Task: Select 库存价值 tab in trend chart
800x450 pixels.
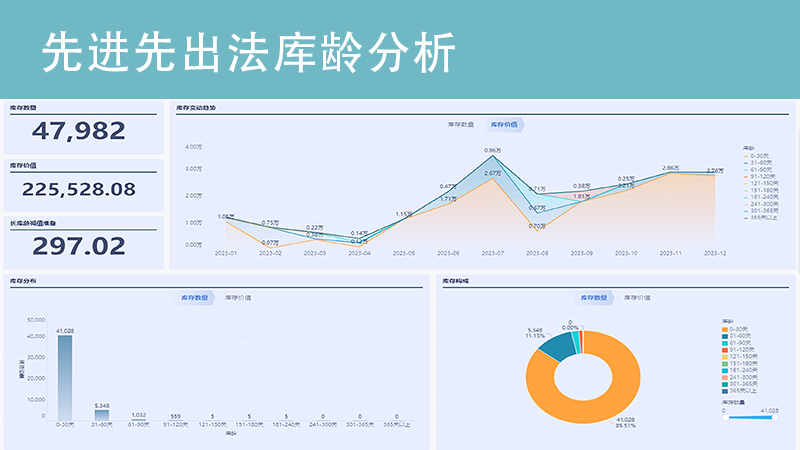Action: [504, 124]
